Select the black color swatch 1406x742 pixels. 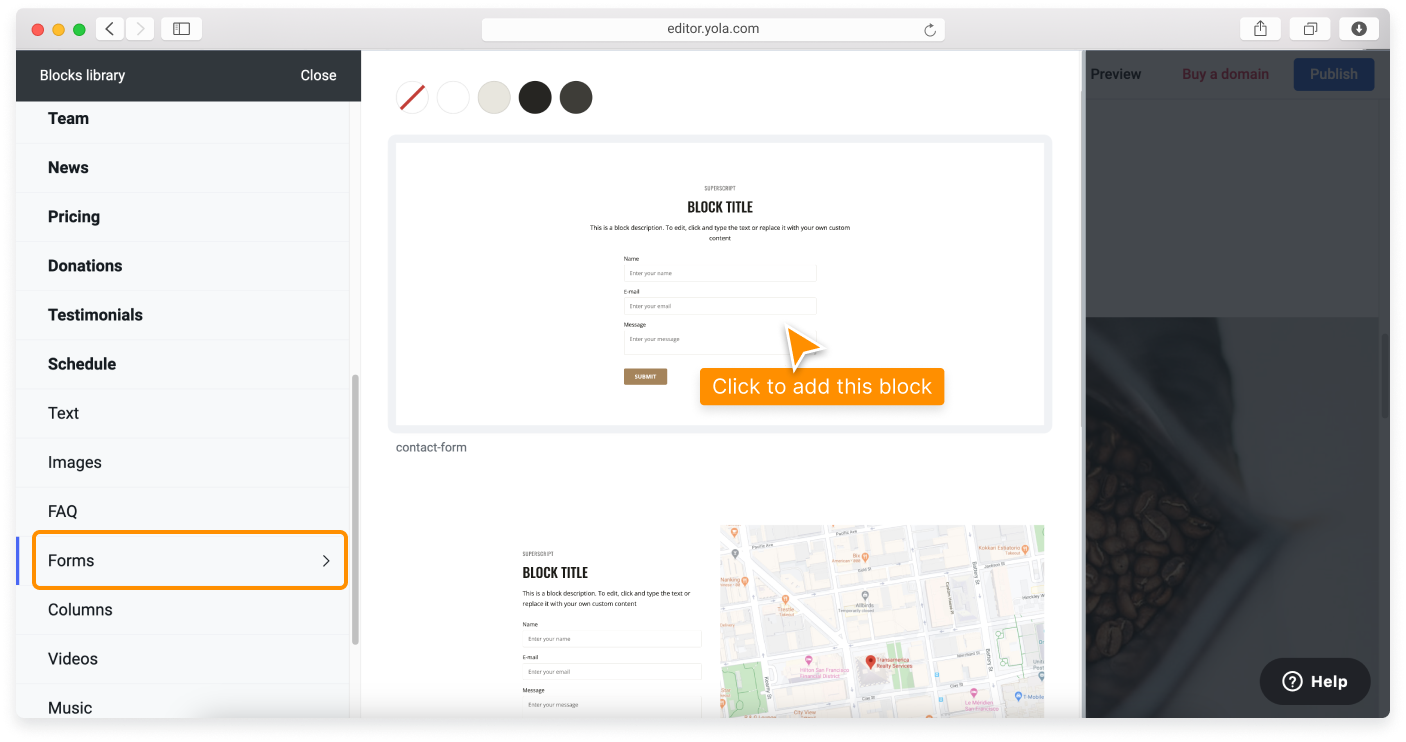tap(535, 97)
